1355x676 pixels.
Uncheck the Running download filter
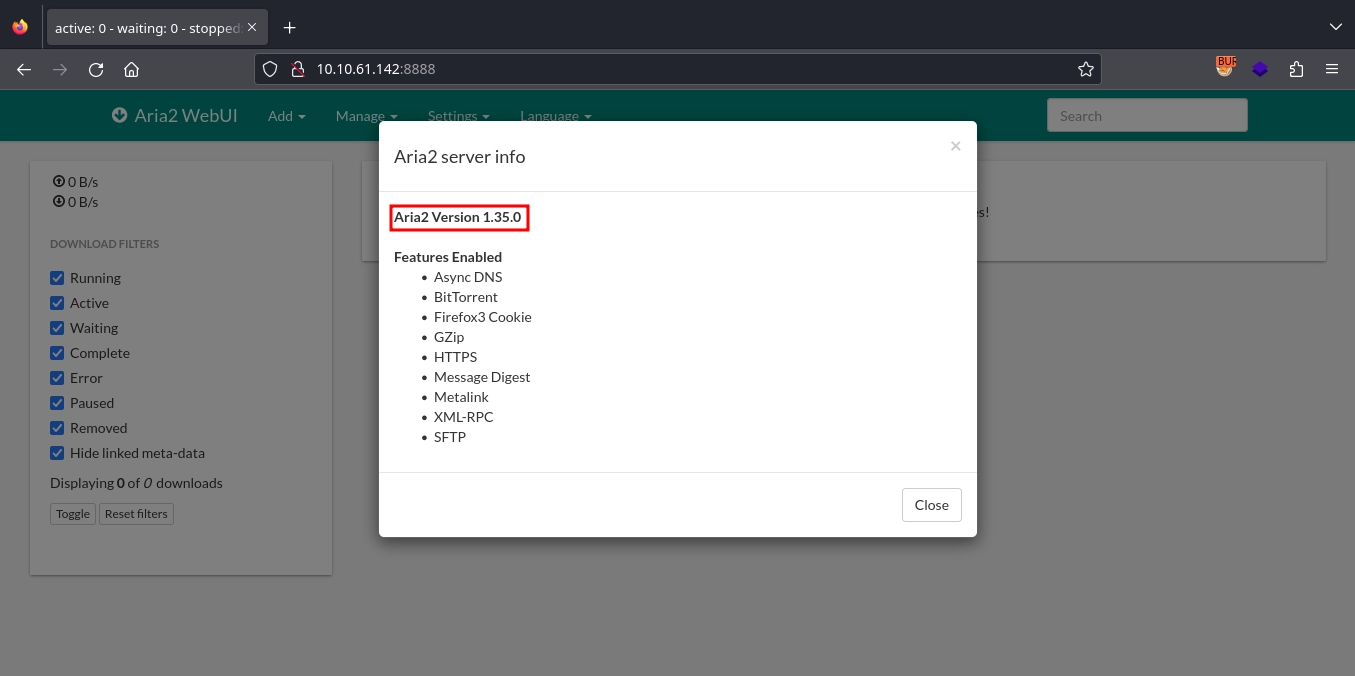(x=58, y=278)
